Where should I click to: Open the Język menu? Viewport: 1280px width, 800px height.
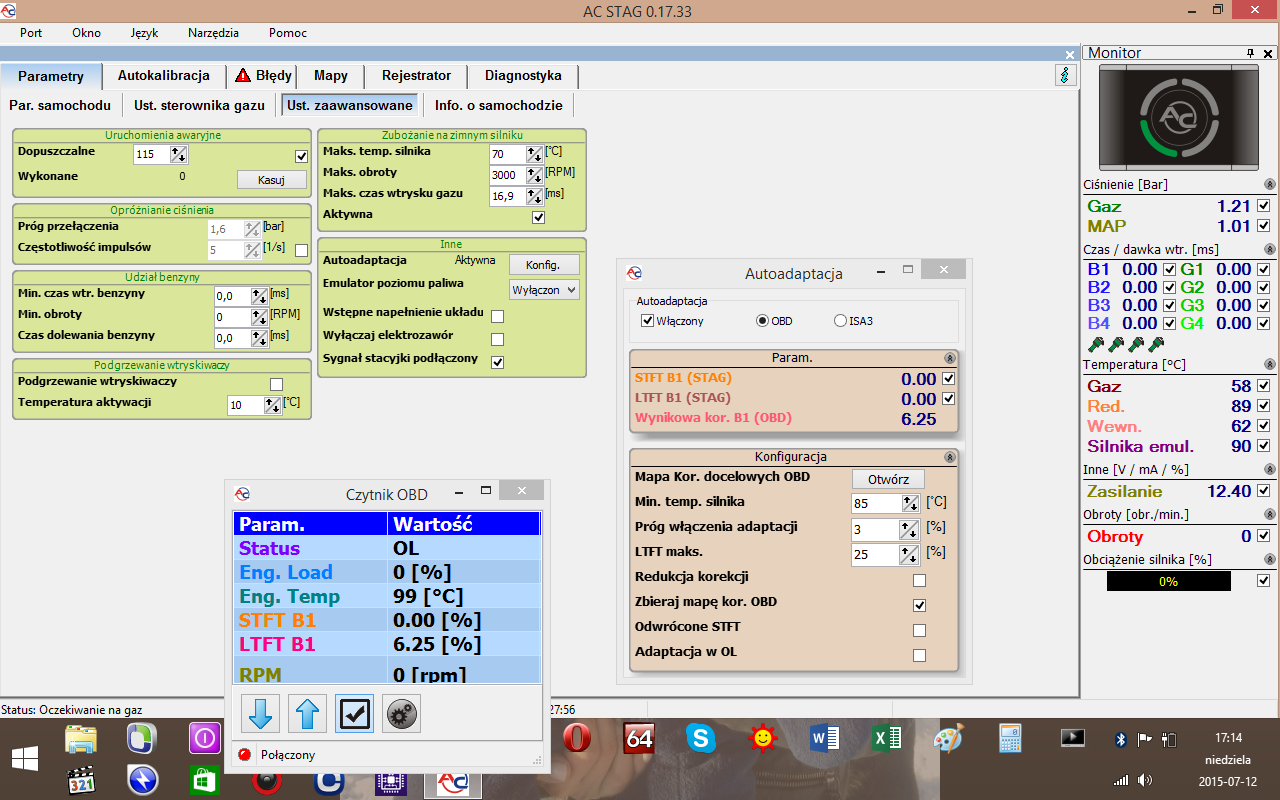coord(144,32)
